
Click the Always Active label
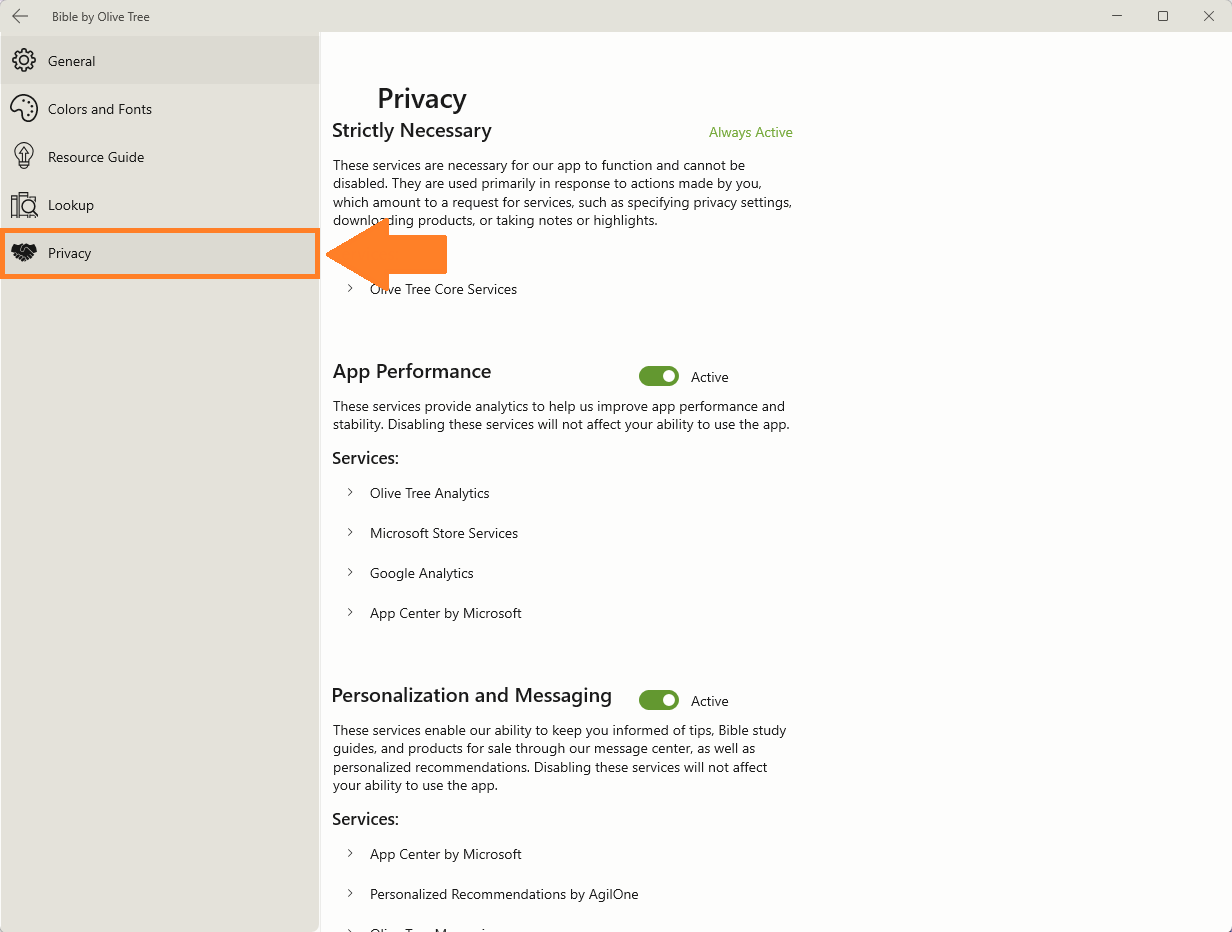[x=751, y=132]
